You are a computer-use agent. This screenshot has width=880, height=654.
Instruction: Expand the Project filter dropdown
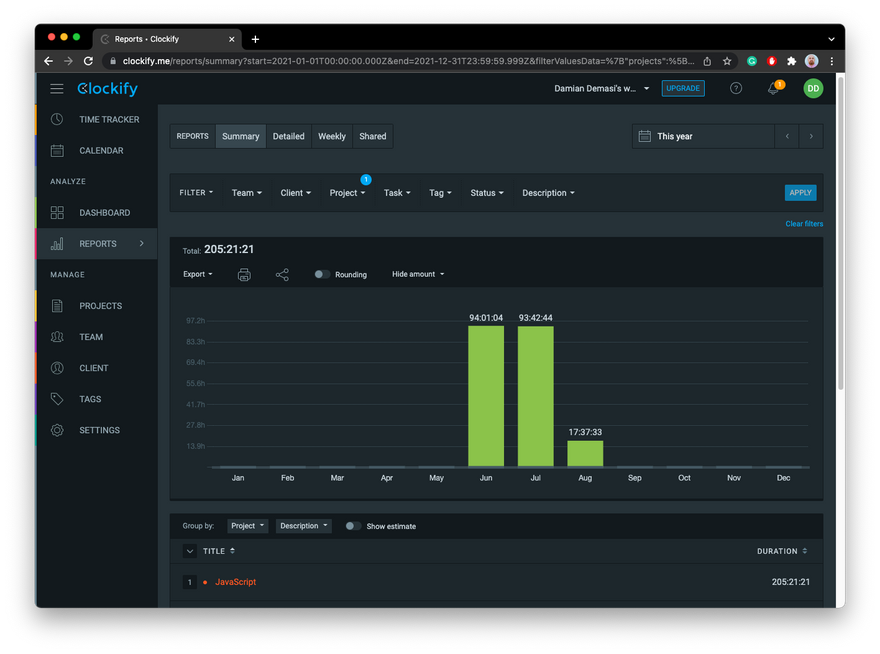pos(347,193)
